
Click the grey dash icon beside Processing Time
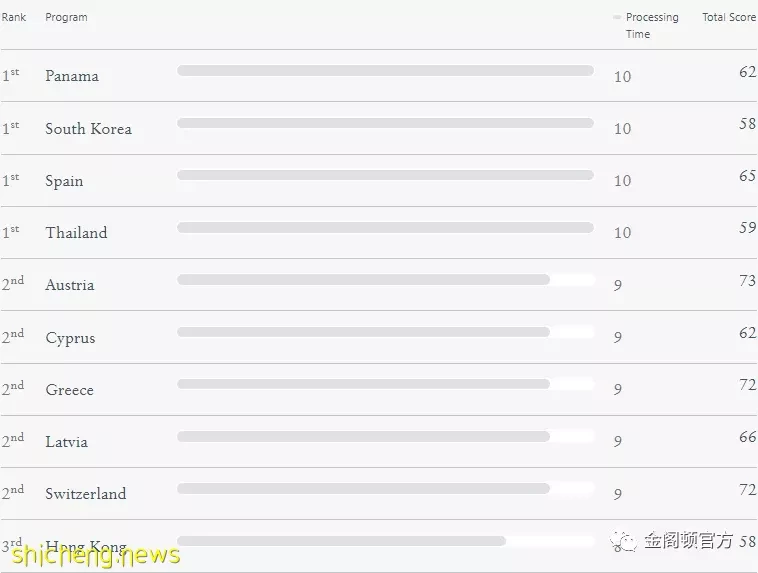617,17
